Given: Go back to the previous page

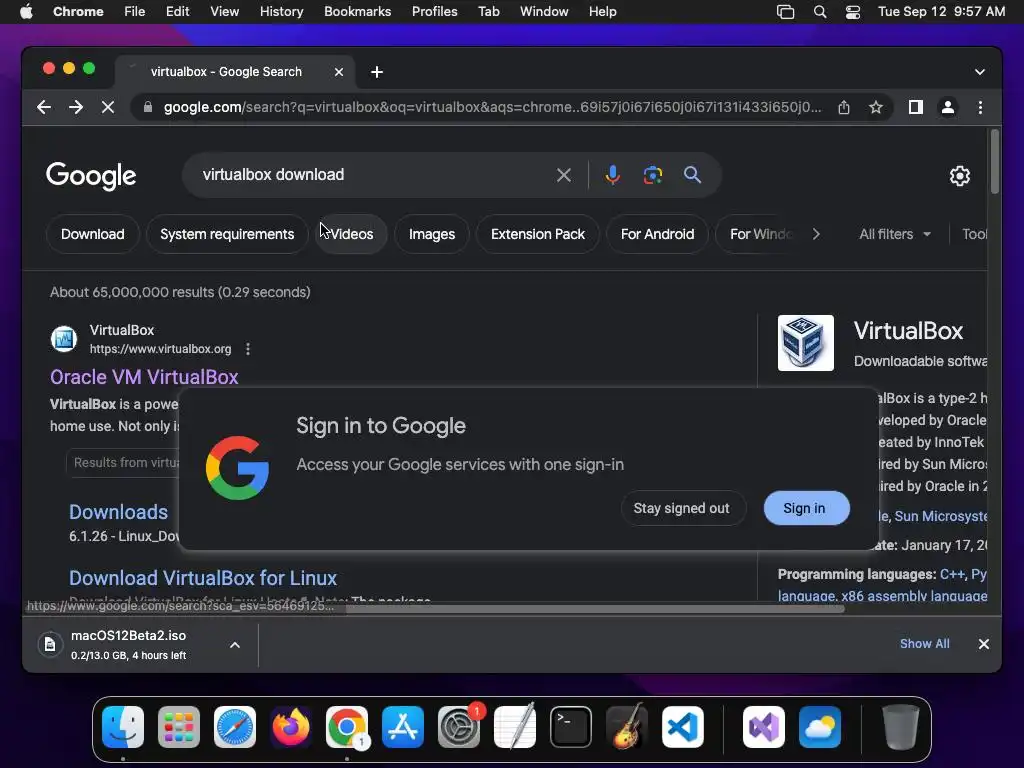Looking at the screenshot, I should tap(44, 107).
